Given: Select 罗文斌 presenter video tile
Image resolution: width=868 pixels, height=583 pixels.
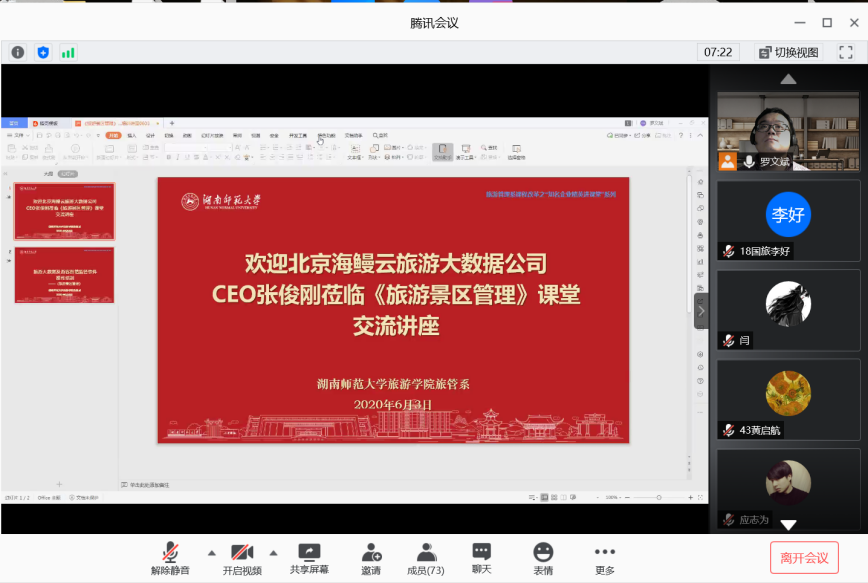Looking at the screenshot, I should coord(788,131).
